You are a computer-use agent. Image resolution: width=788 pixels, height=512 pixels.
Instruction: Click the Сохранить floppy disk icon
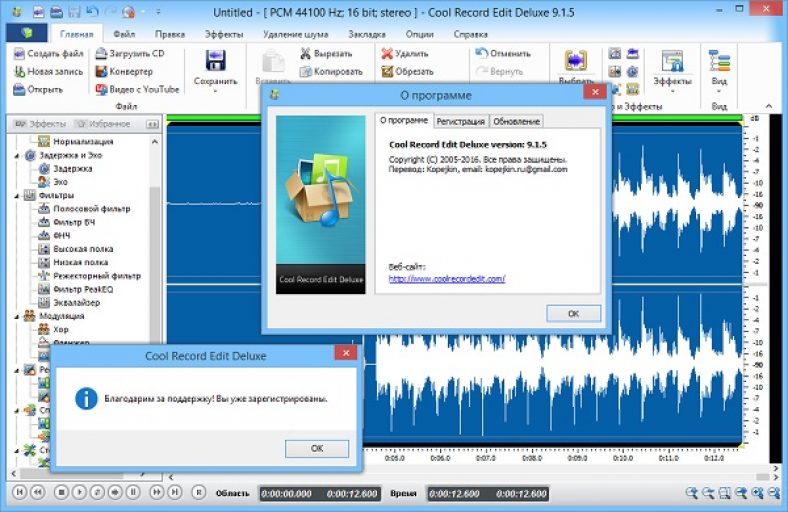215,60
